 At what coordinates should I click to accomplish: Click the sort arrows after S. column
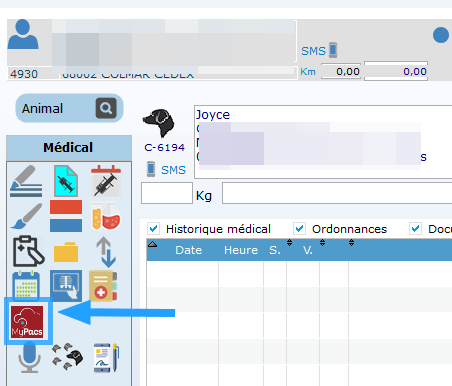tap(289, 243)
